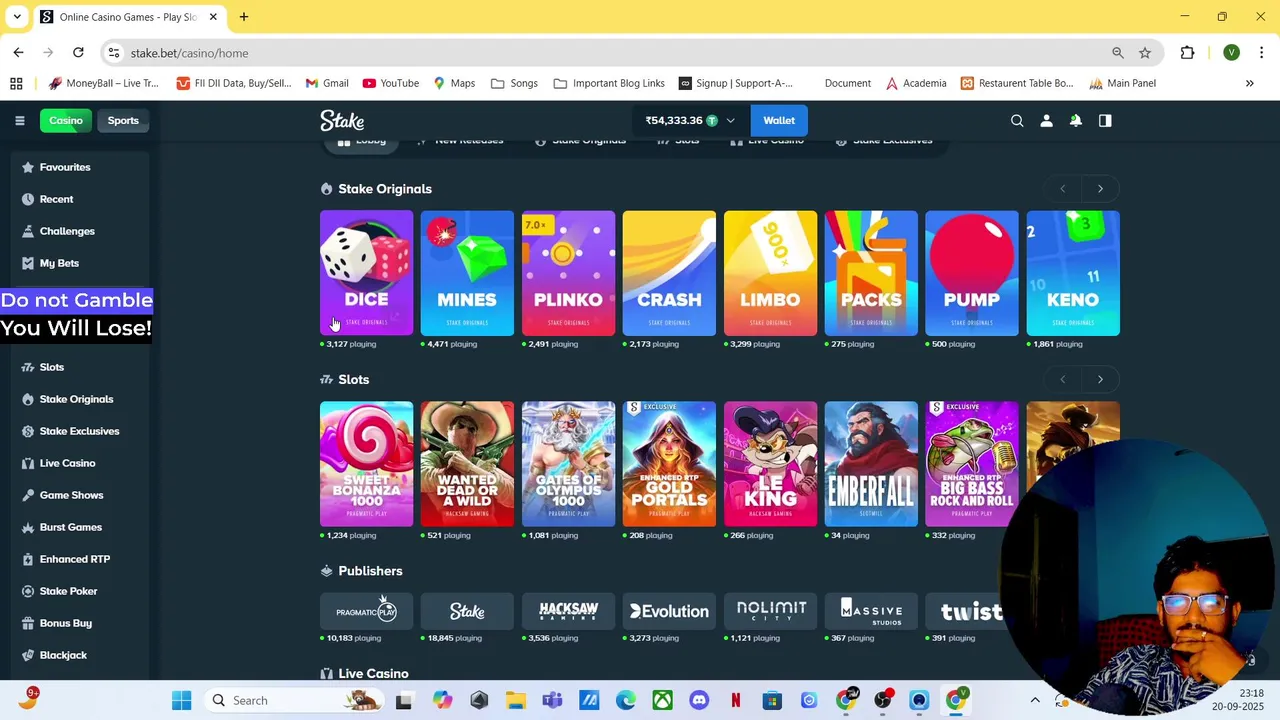Launch the Crash game
The image size is (1280, 720).
click(669, 273)
